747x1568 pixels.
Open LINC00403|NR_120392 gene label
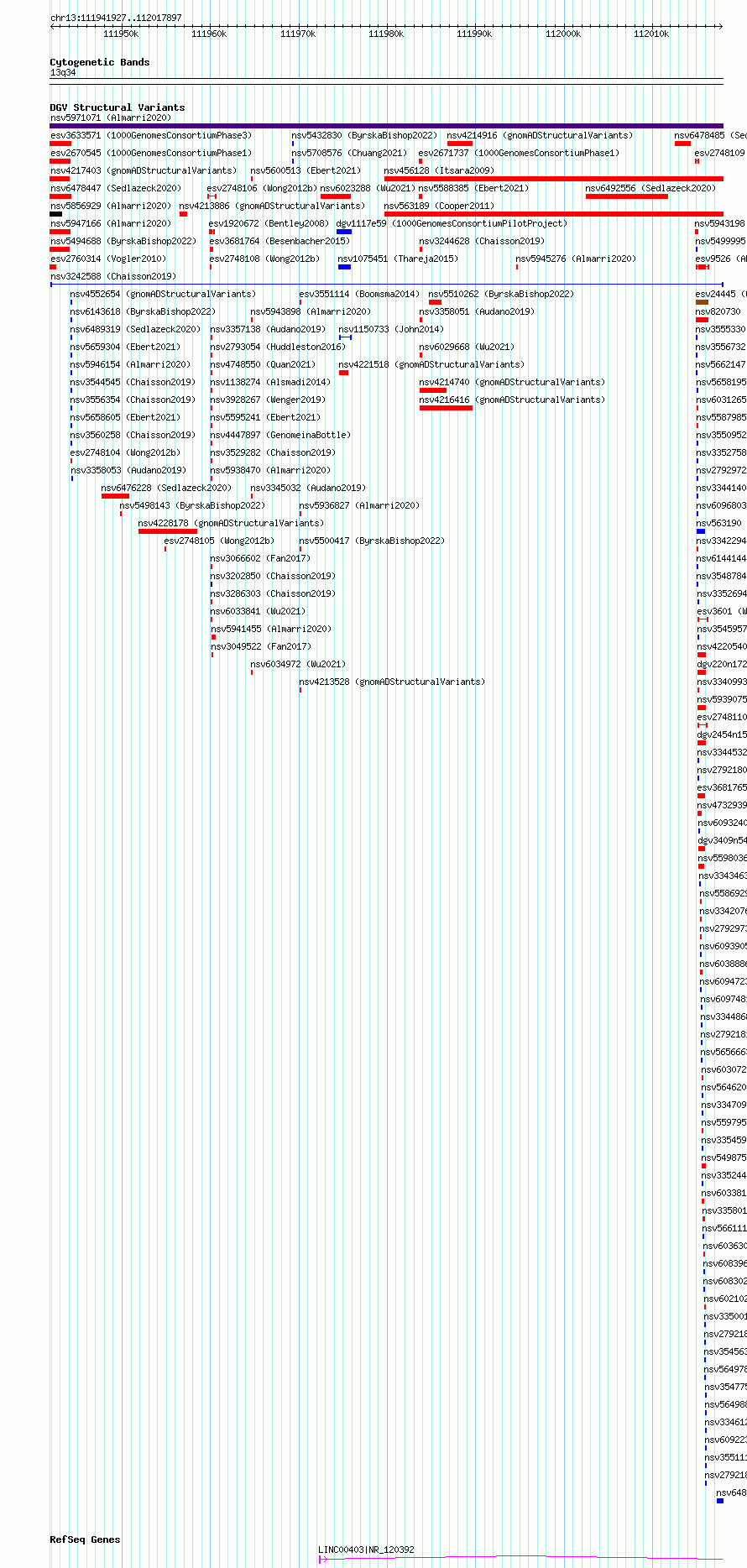coord(367,1550)
